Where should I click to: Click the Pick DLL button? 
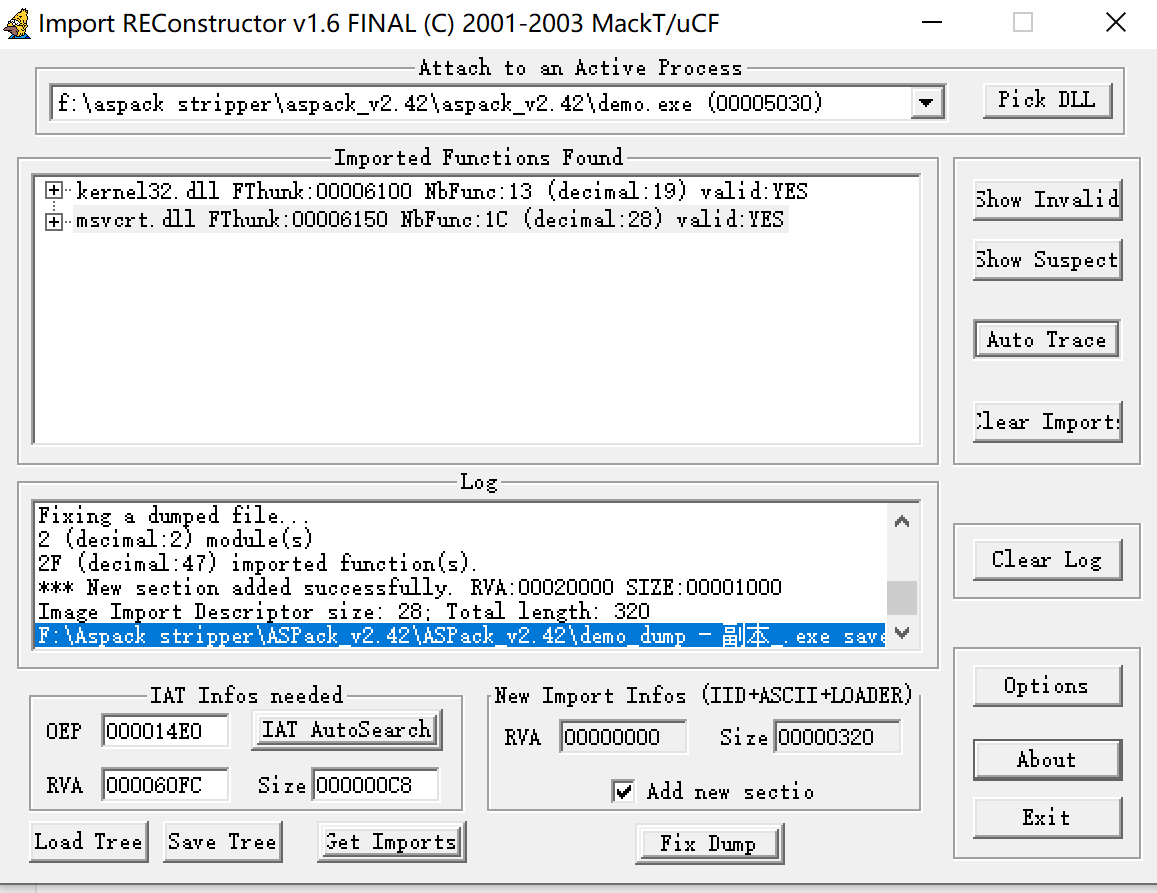(x=1046, y=100)
